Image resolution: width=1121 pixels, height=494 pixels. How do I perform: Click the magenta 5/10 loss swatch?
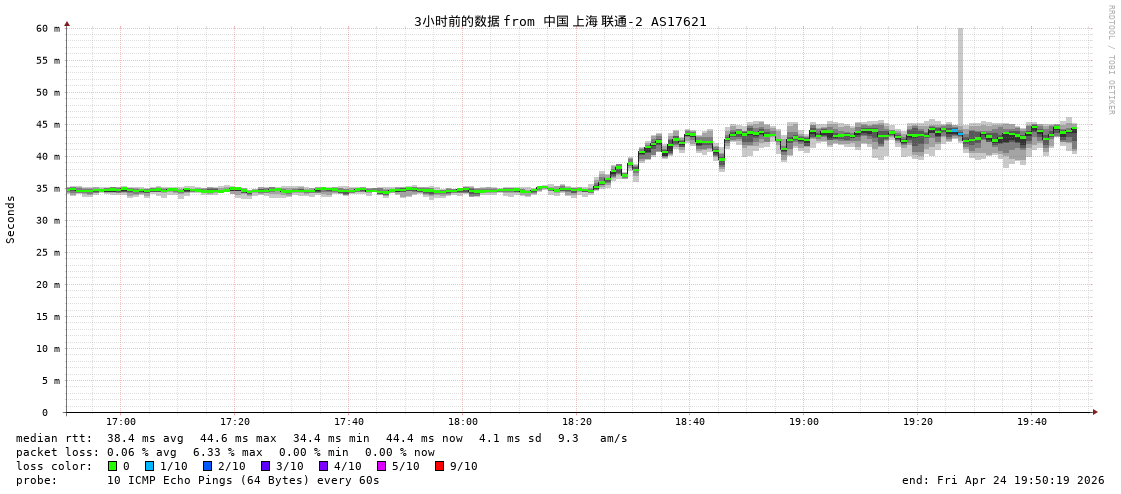tap(381, 466)
